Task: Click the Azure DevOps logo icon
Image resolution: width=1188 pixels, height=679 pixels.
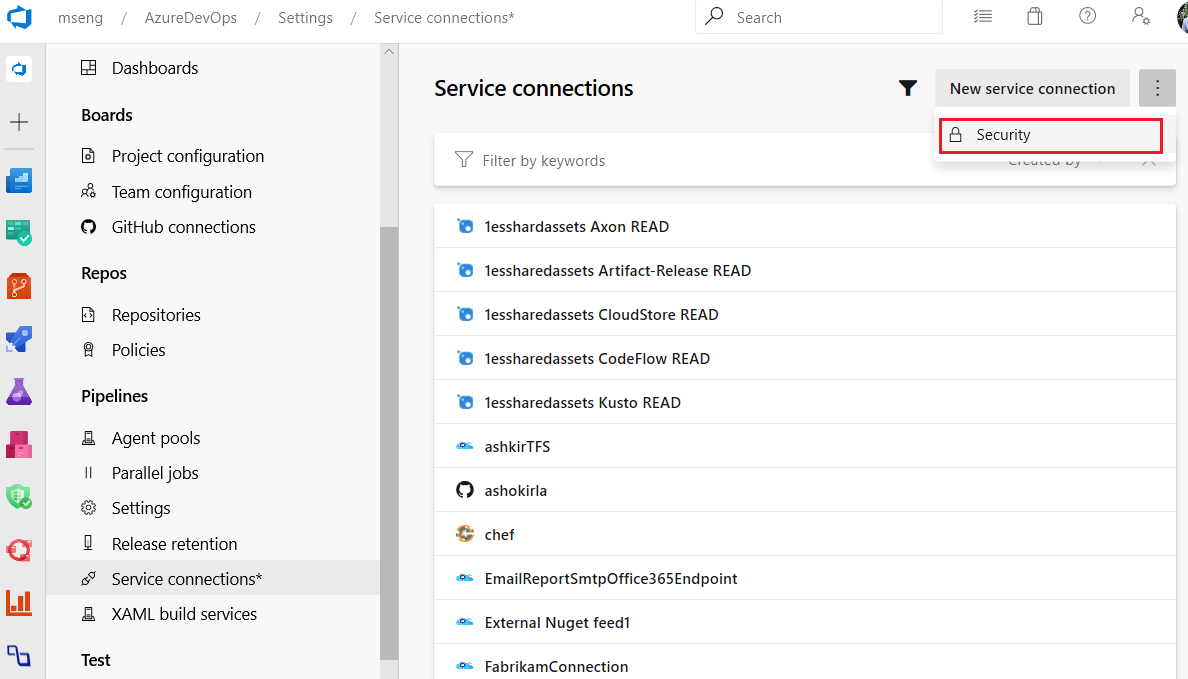Action: (x=21, y=18)
